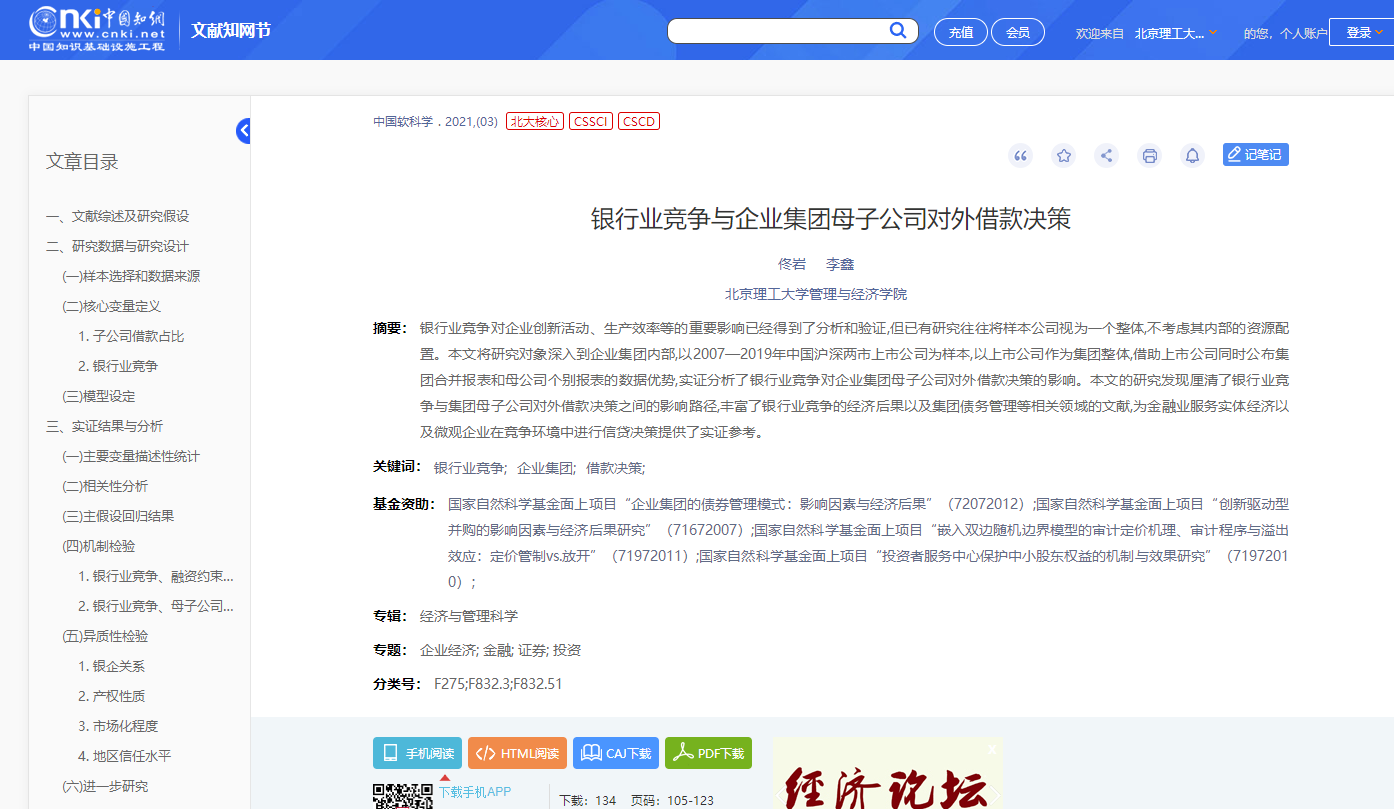Screen dimensions: 1394x809
Task: Collapse the article outline sidebar
Action: click(243, 130)
